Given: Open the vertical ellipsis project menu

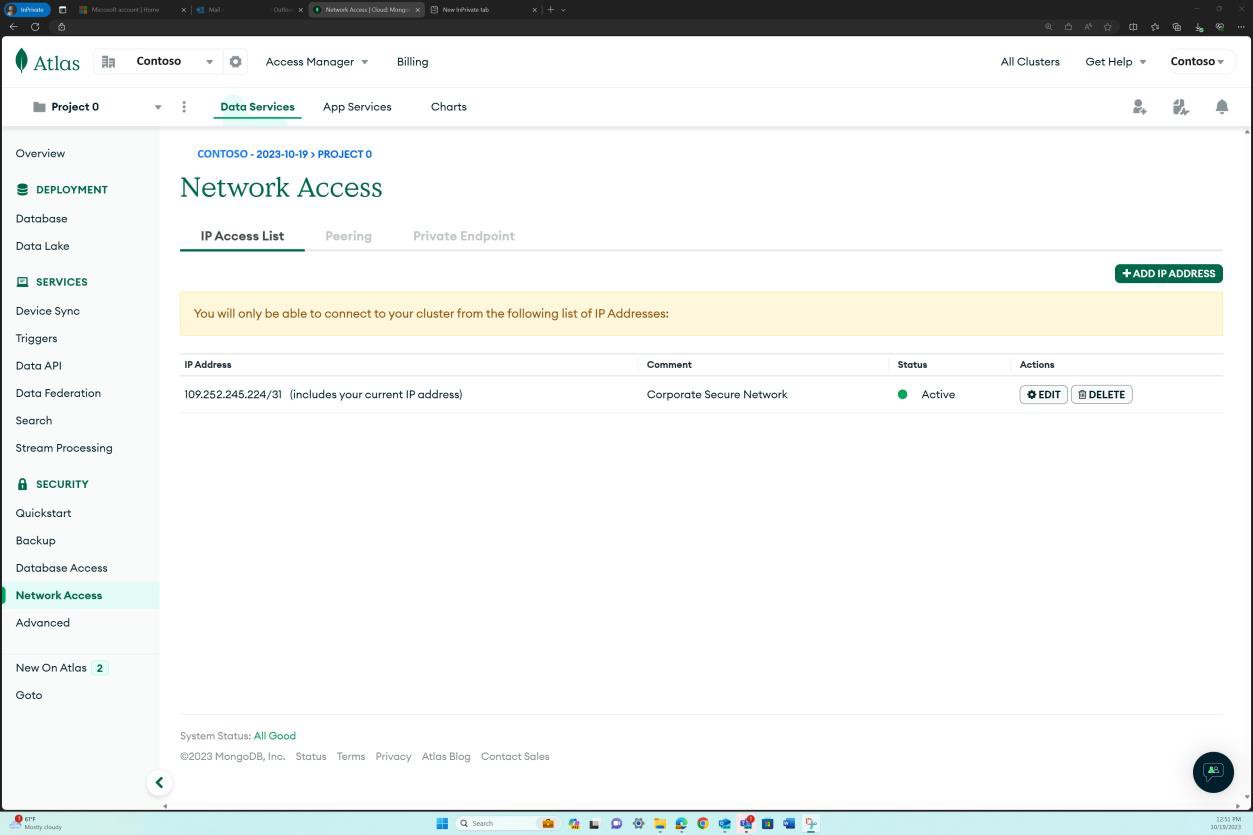Looking at the screenshot, I should point(184,106).
